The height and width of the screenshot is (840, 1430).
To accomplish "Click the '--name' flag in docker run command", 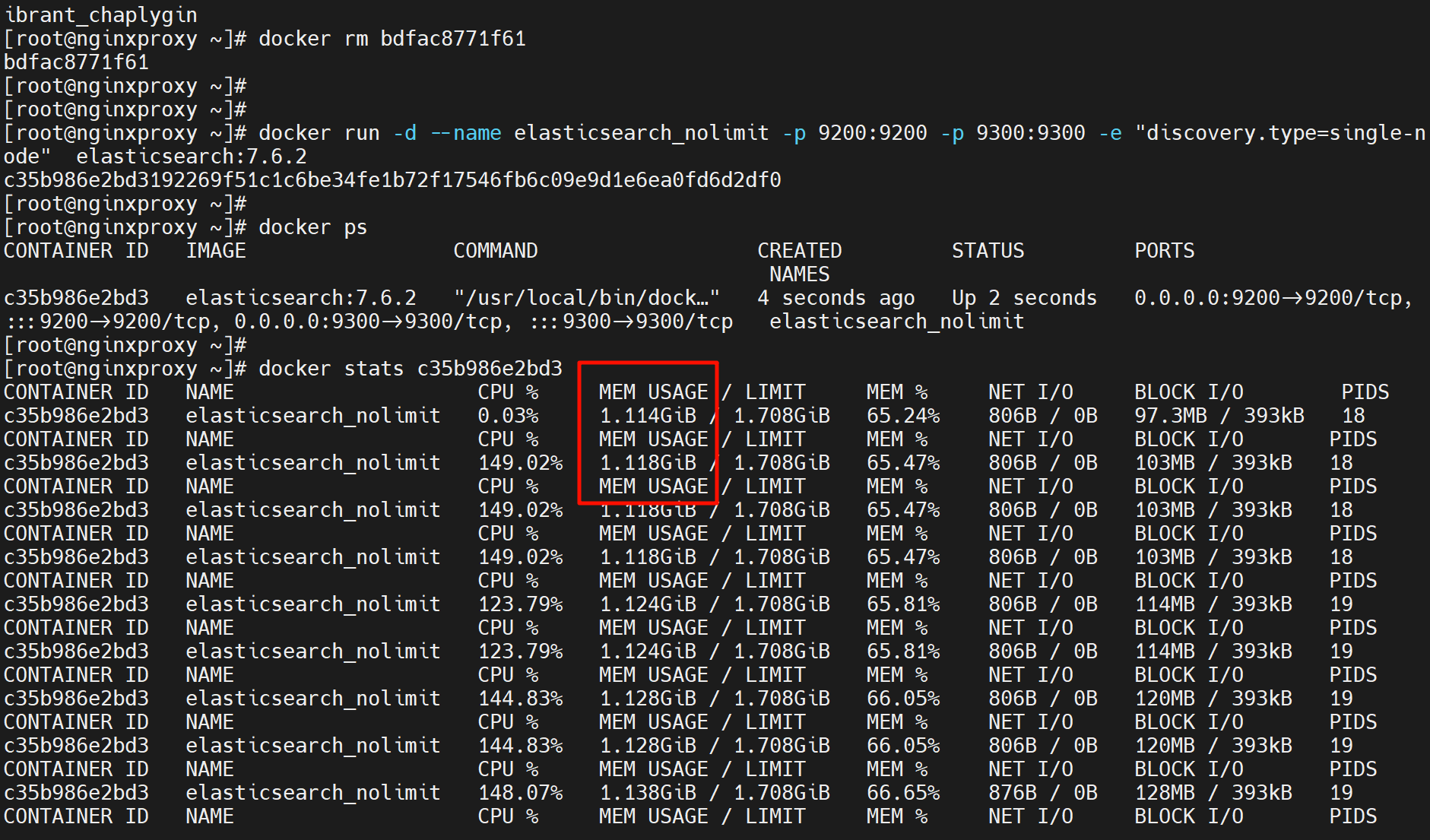I will tap(465, 133).
